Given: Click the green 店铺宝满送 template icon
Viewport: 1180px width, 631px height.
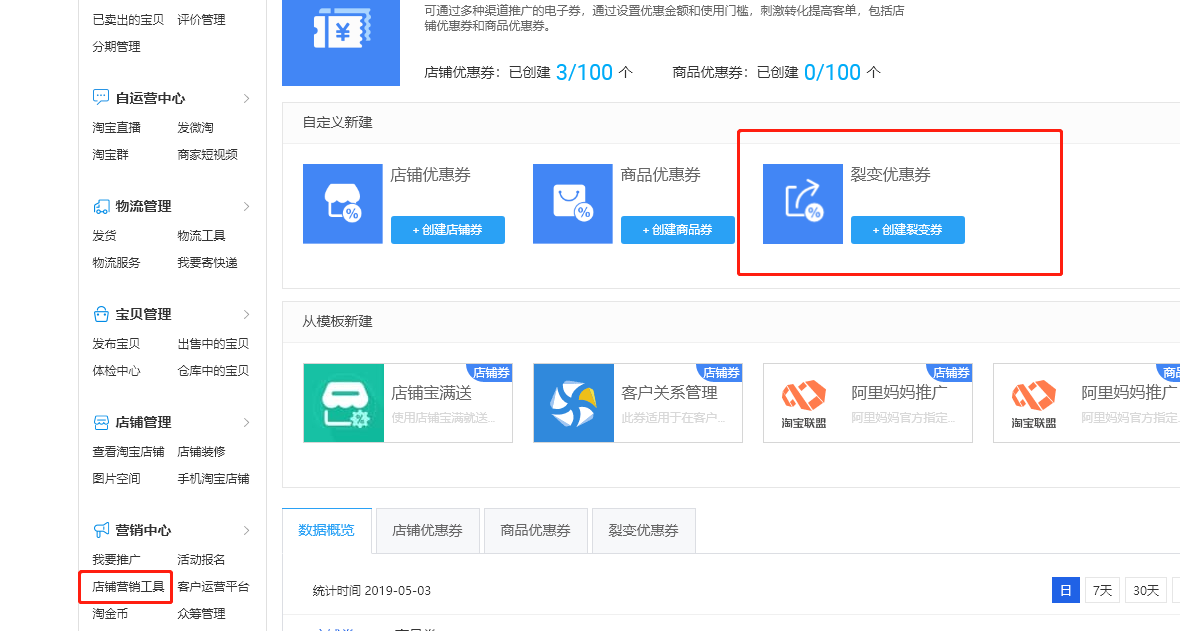Looking at the screenshot, I should pyautogui.click(x=343, y=403).
